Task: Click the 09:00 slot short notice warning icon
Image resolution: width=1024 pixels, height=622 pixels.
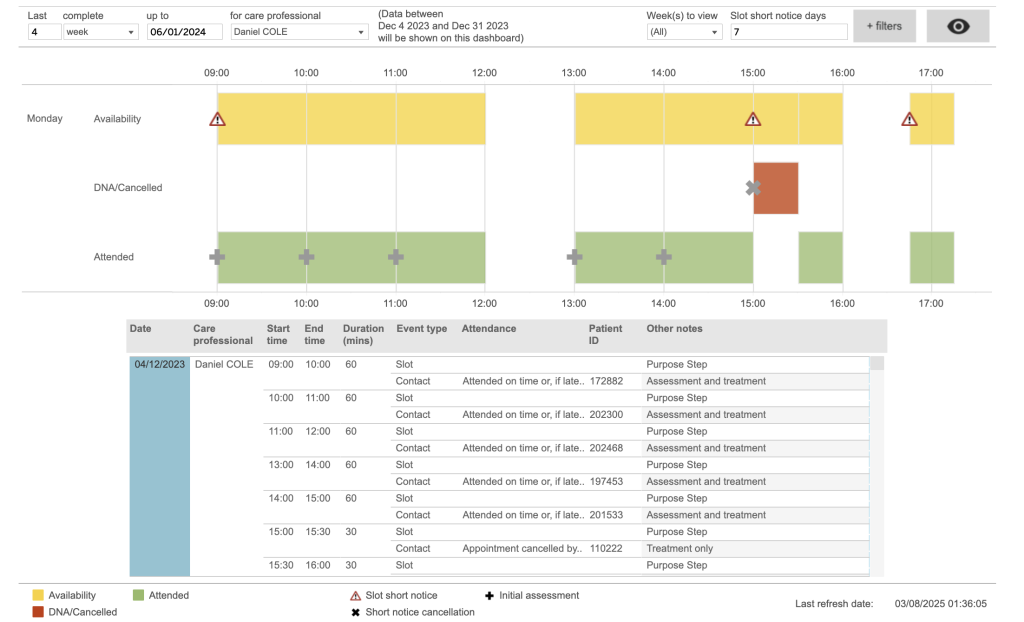Action: point(217,119)
